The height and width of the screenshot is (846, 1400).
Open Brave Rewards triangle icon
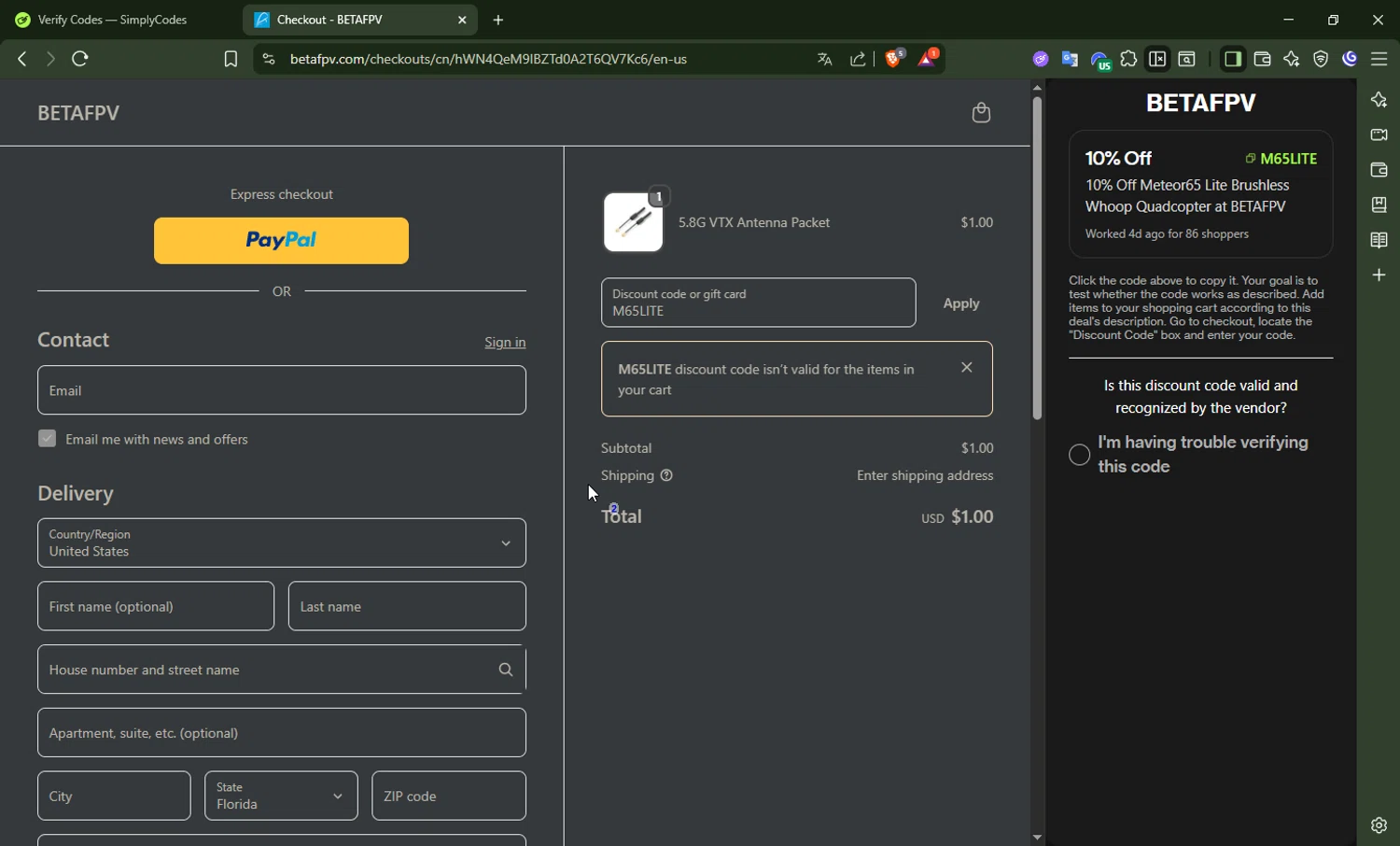coord(928,58)
